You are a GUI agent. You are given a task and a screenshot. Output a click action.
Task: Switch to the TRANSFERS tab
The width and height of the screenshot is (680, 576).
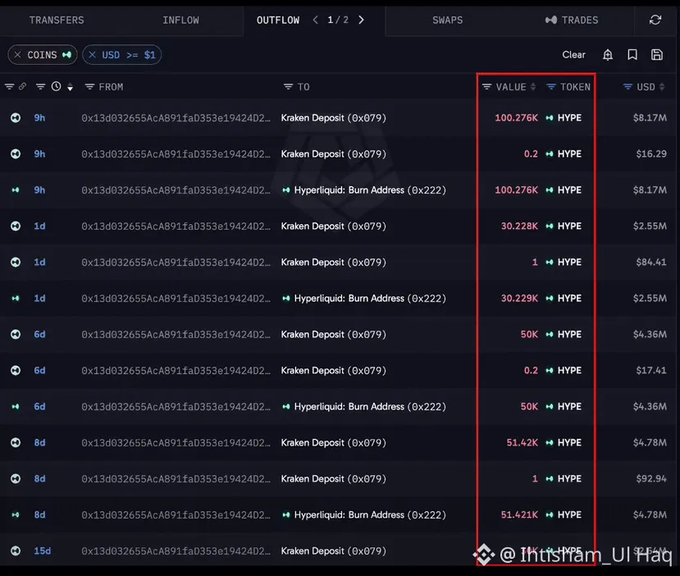[56, 20]
